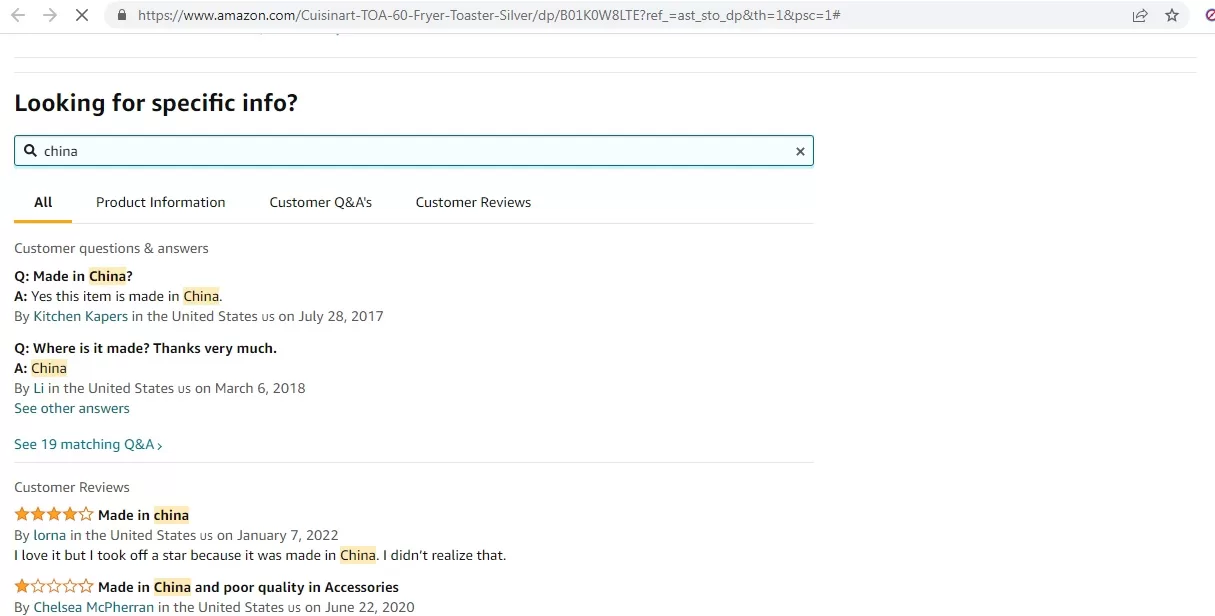The height and width of the screenshot is (616, 1215).
Task: Expand See 19 matching Q&A
Action: 88,444
